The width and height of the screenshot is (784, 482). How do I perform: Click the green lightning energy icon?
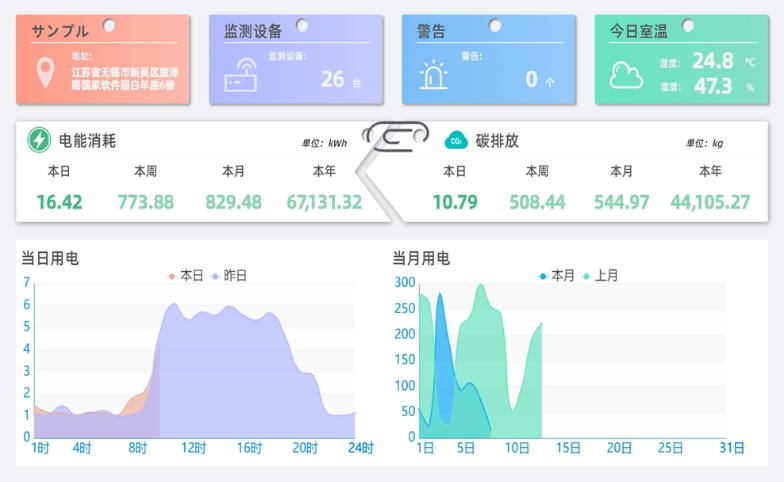pyautogui.click(x=39, y=140)
